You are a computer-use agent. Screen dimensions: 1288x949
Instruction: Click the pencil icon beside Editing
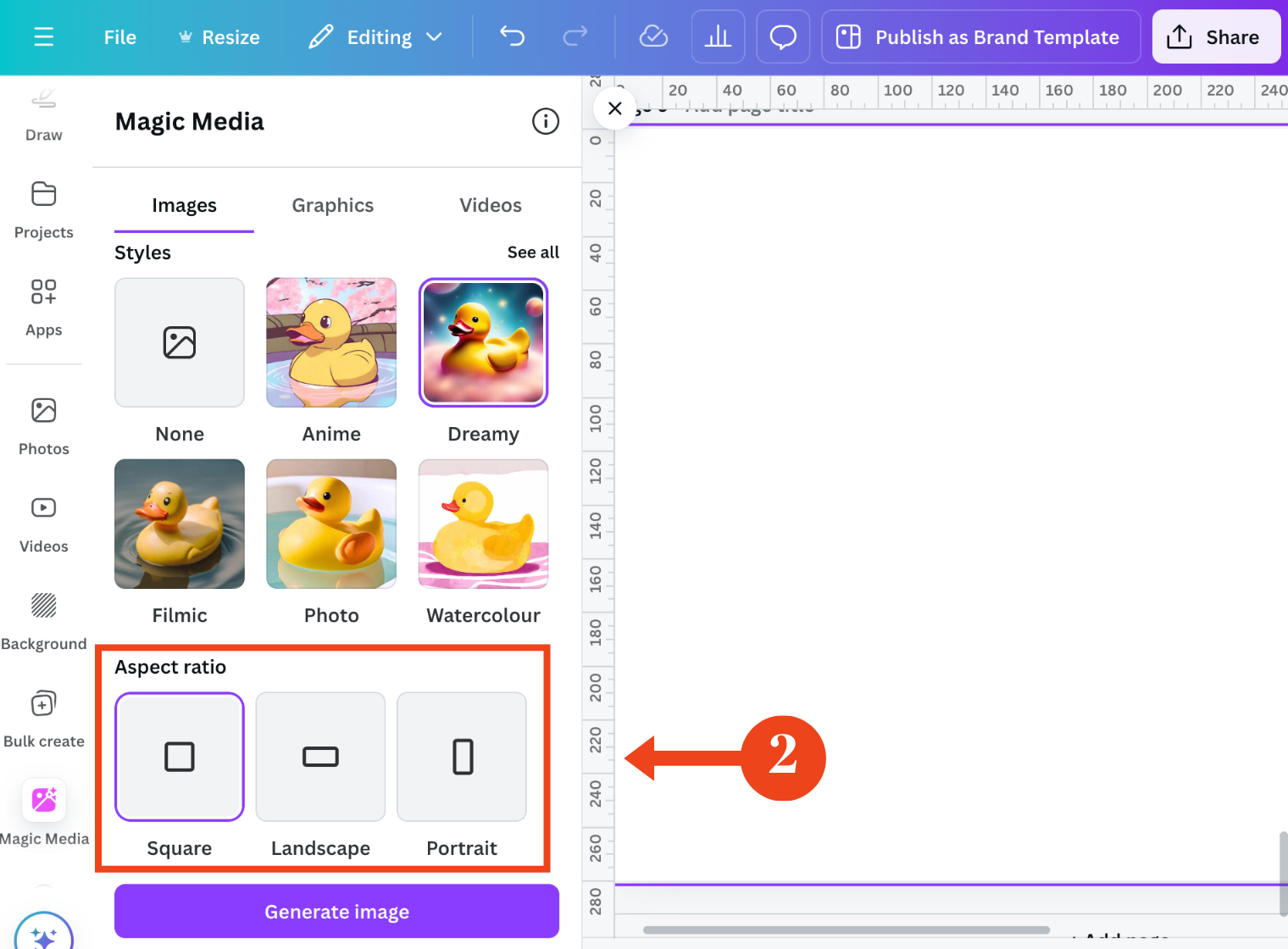[x=320, y=37]
